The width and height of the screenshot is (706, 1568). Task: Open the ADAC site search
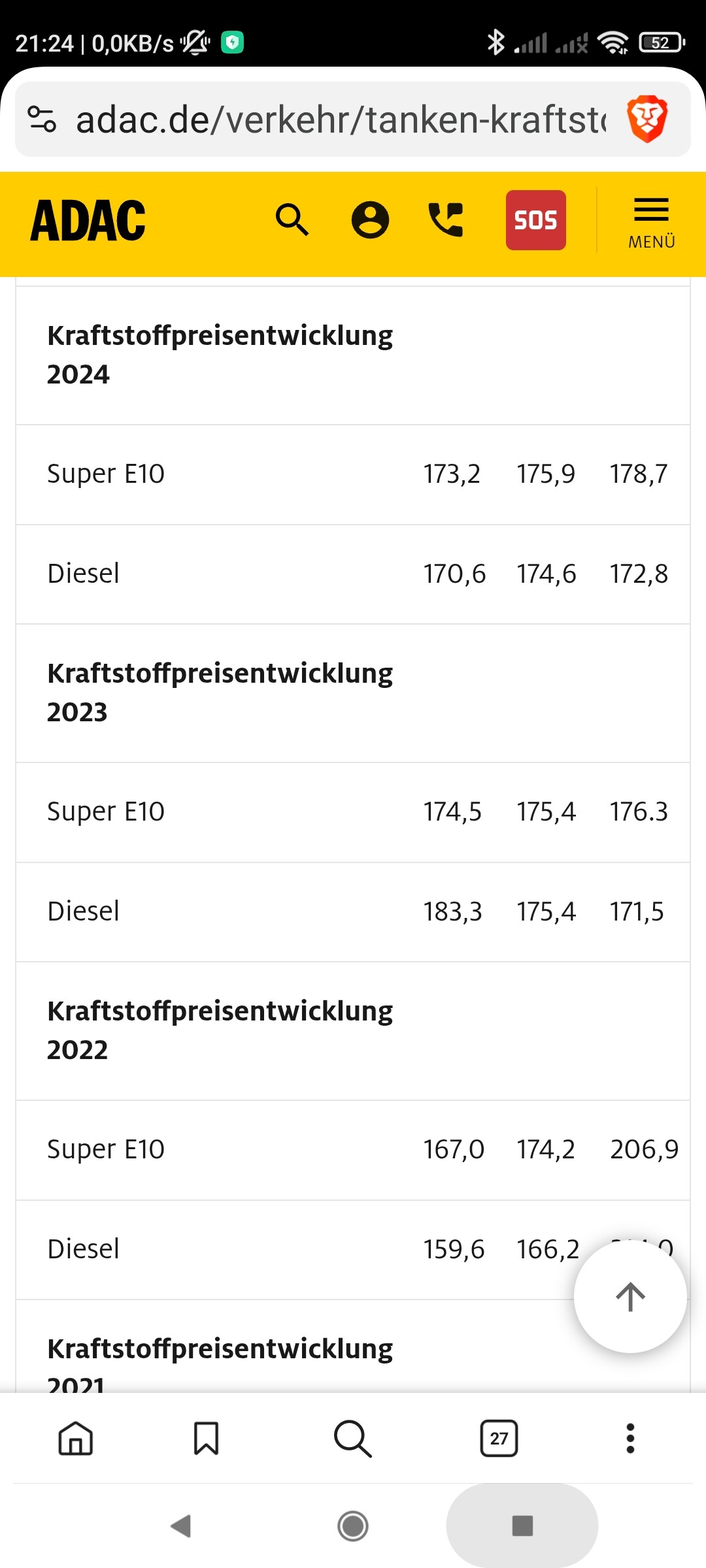(x=292, y=220)
